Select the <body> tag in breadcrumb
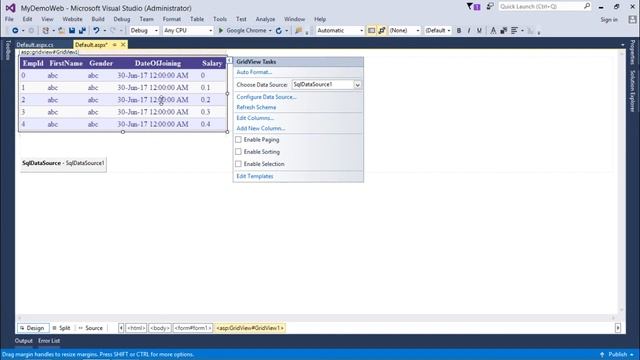The height and width of the screenshot is (360, 640). pyautogui.click(x=160, y=328)
